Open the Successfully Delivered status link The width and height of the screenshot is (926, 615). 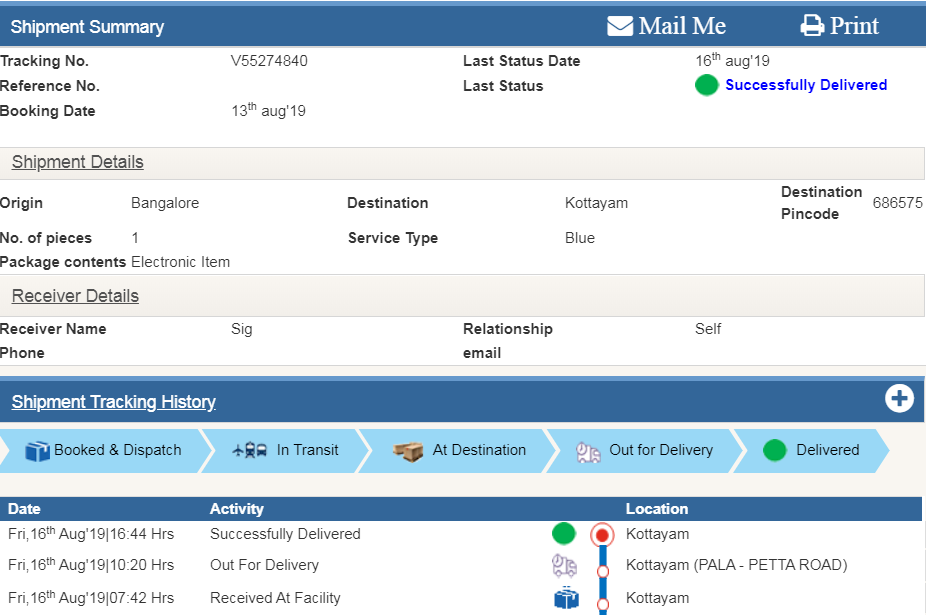pos(806,85)
